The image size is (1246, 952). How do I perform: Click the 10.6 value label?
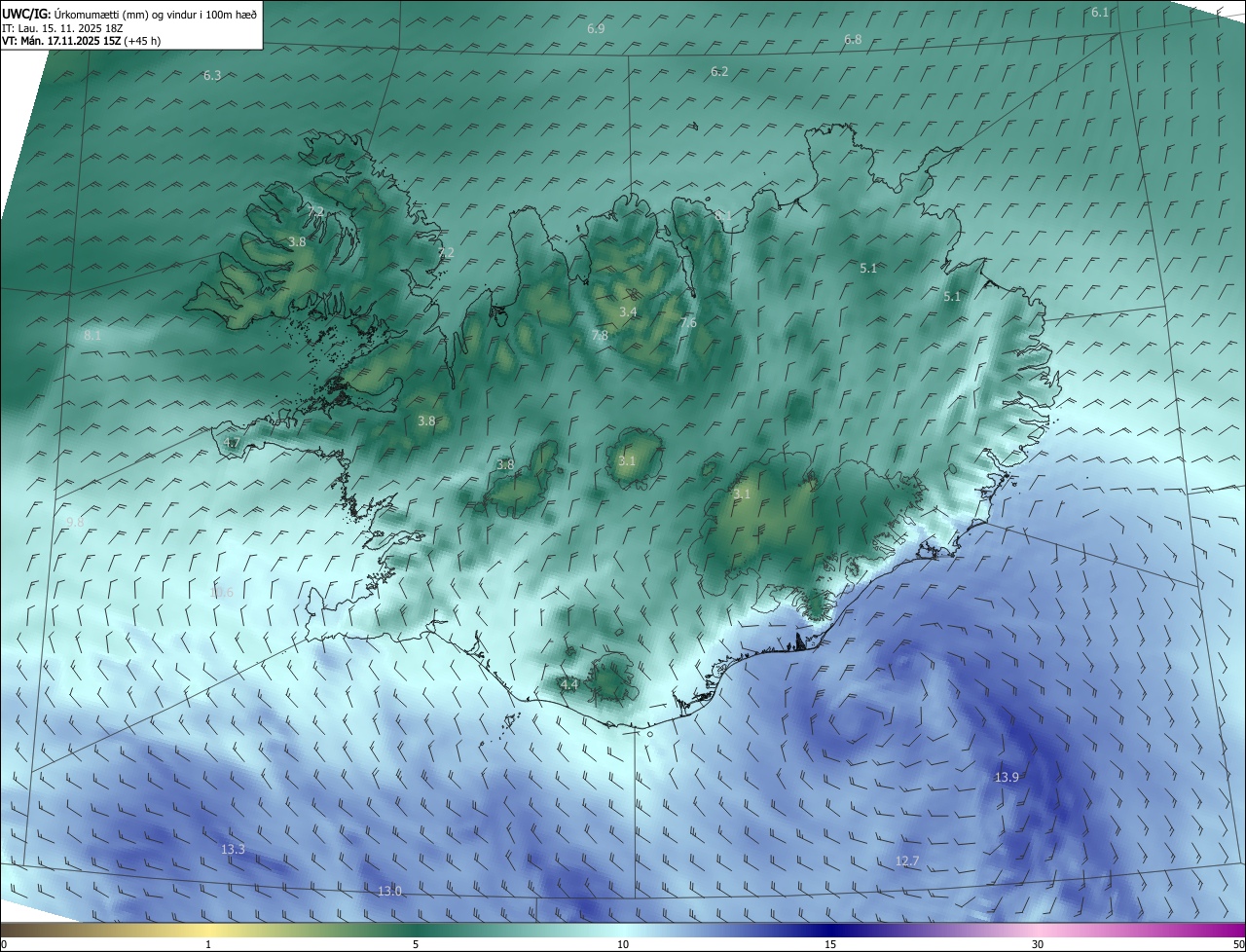222,592
